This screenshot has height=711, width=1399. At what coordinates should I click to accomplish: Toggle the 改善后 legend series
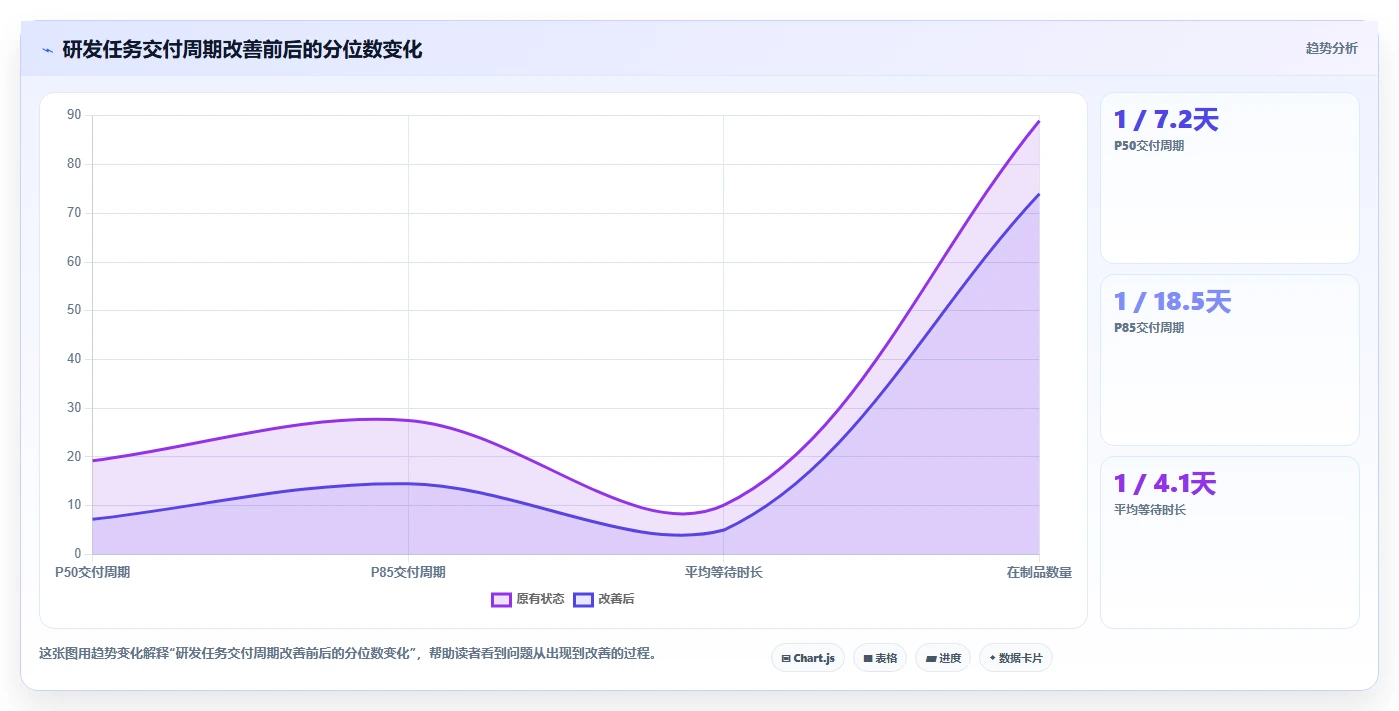[x=604, y=599]
